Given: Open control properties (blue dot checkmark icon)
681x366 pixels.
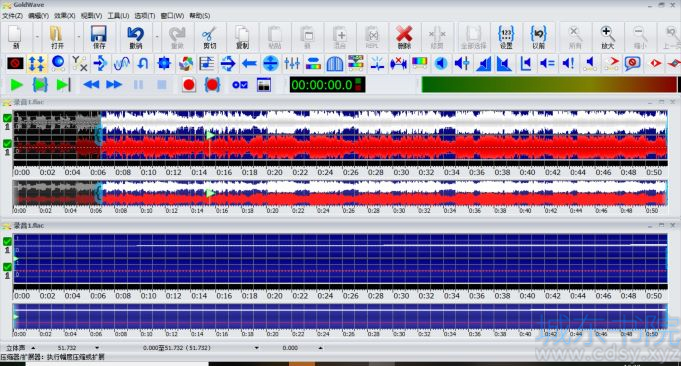Looking at the screenshot, I should pos(240,85).
